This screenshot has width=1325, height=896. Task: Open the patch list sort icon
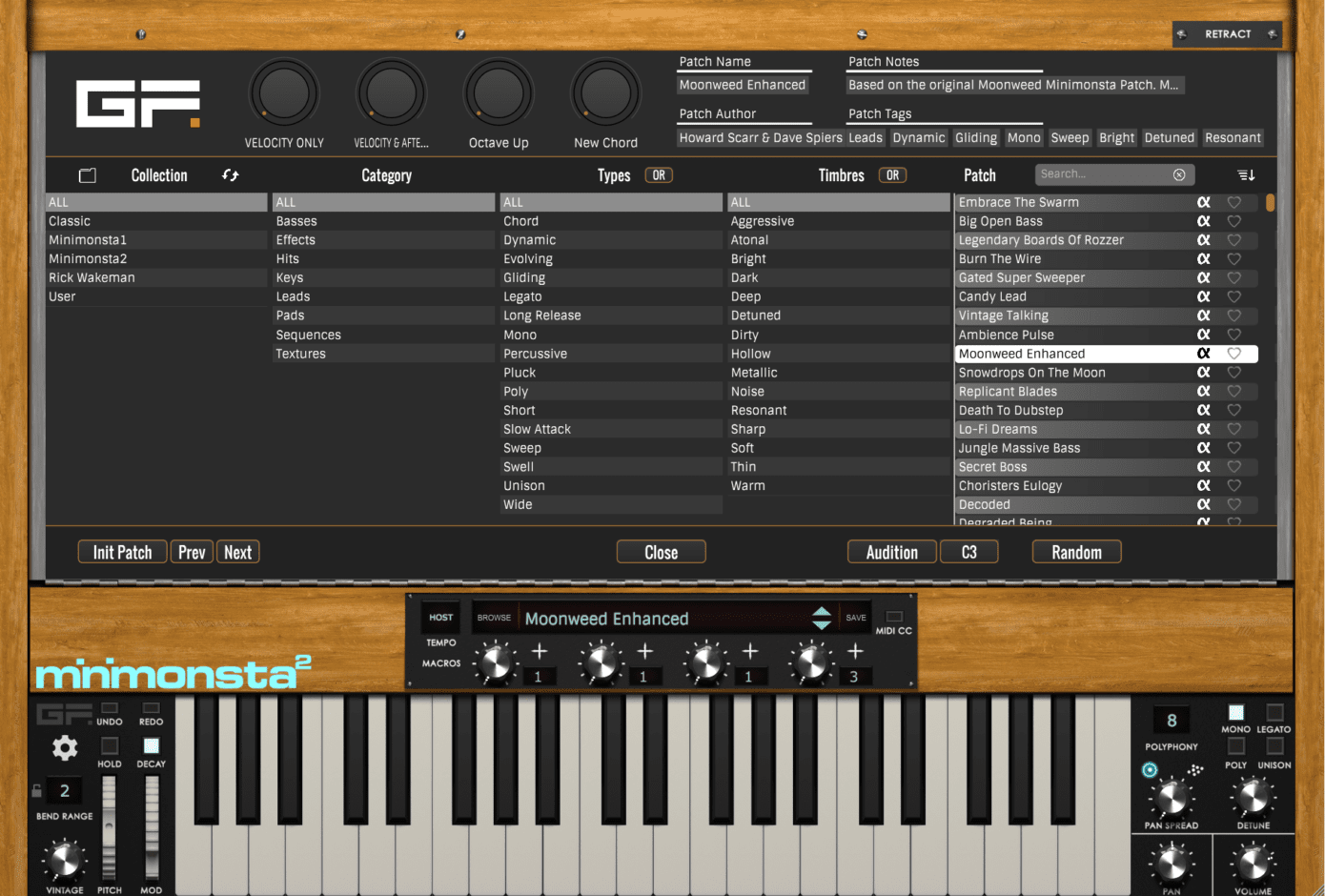(1245, 174)
